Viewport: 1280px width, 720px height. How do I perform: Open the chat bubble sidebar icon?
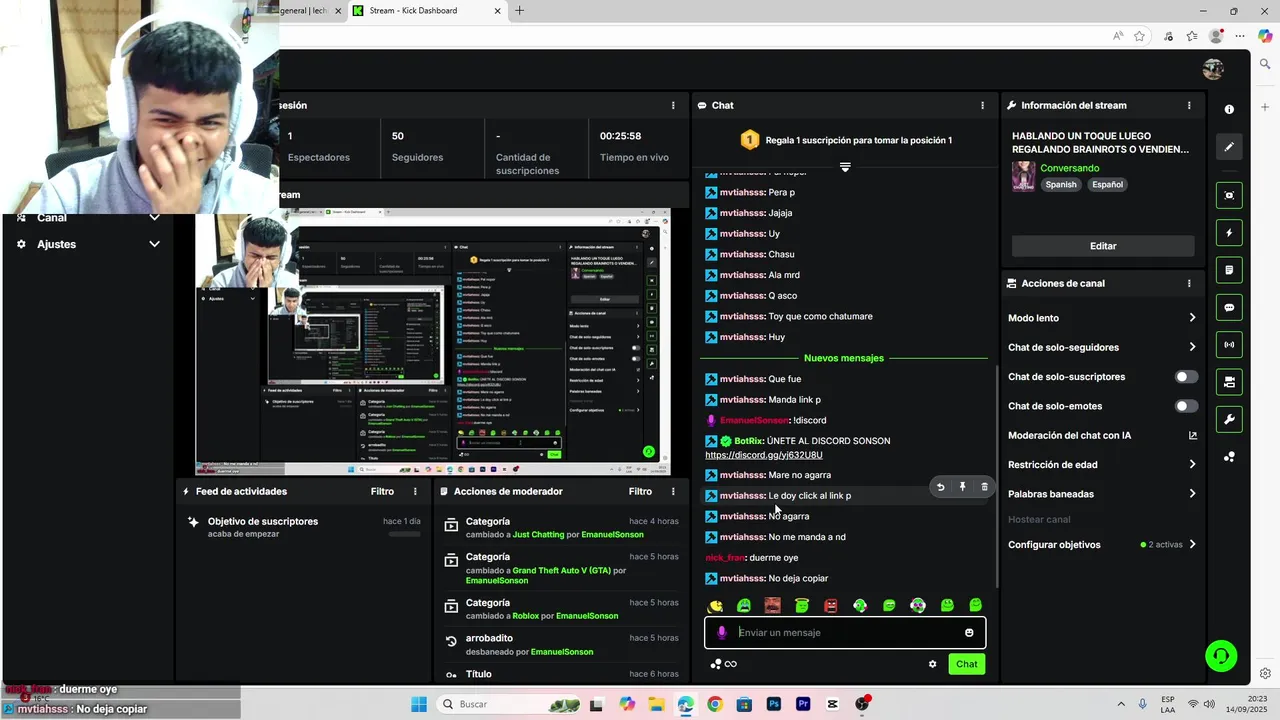pyautogui.click(x=1229, y=307)
